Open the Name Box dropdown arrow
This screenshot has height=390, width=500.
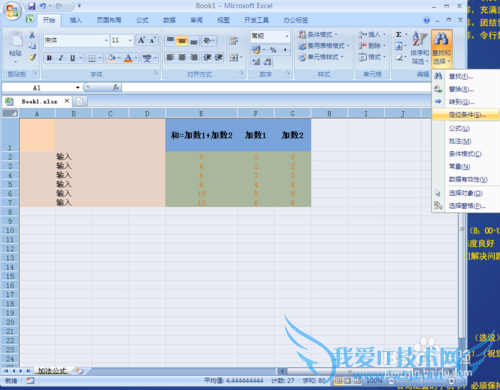(78, 87)
